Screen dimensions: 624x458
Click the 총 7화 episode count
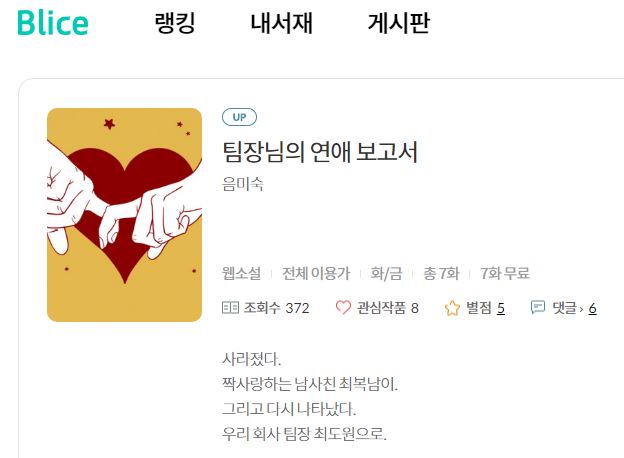point(441,273)
